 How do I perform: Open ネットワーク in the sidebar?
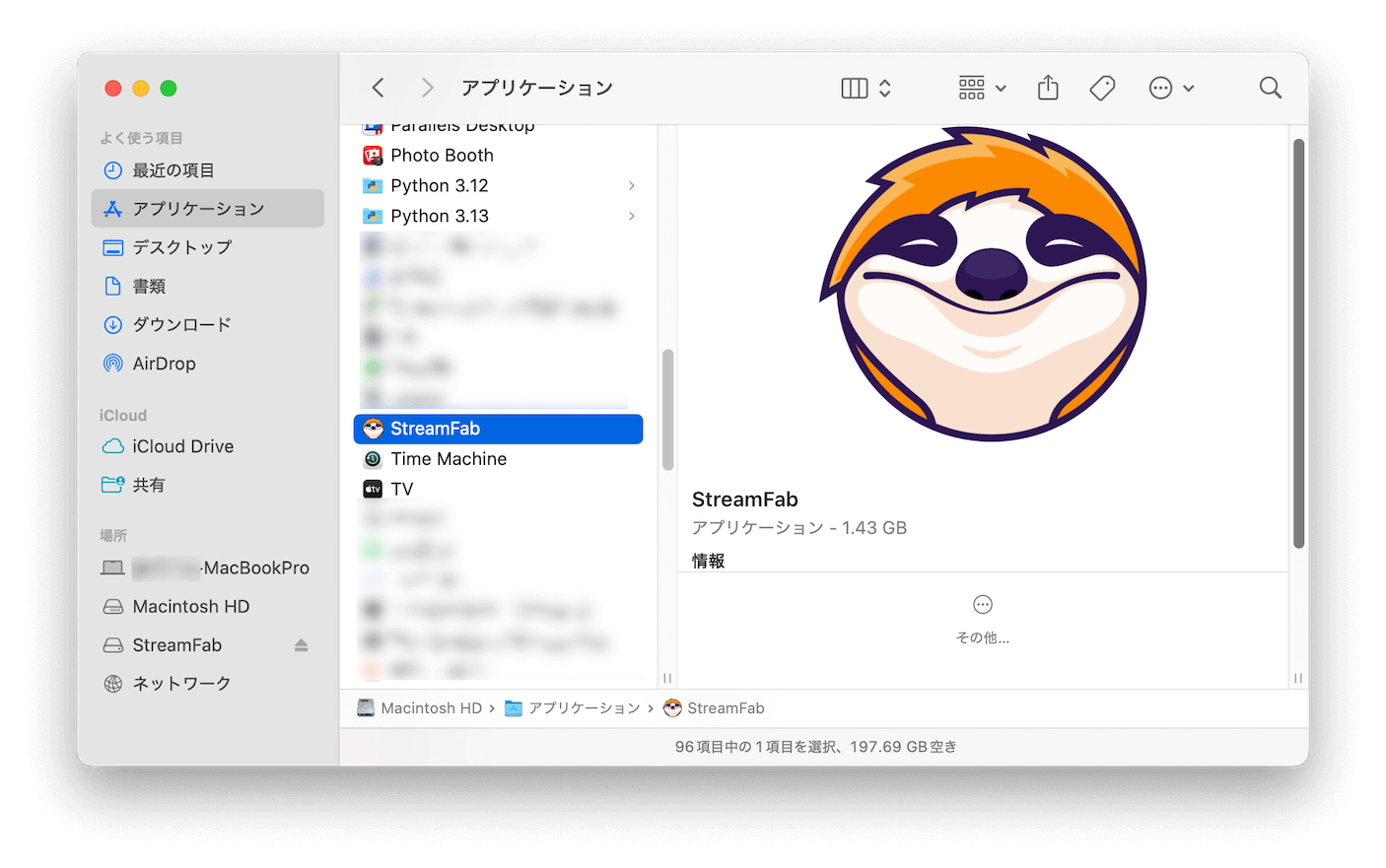(x=207, y=684)
